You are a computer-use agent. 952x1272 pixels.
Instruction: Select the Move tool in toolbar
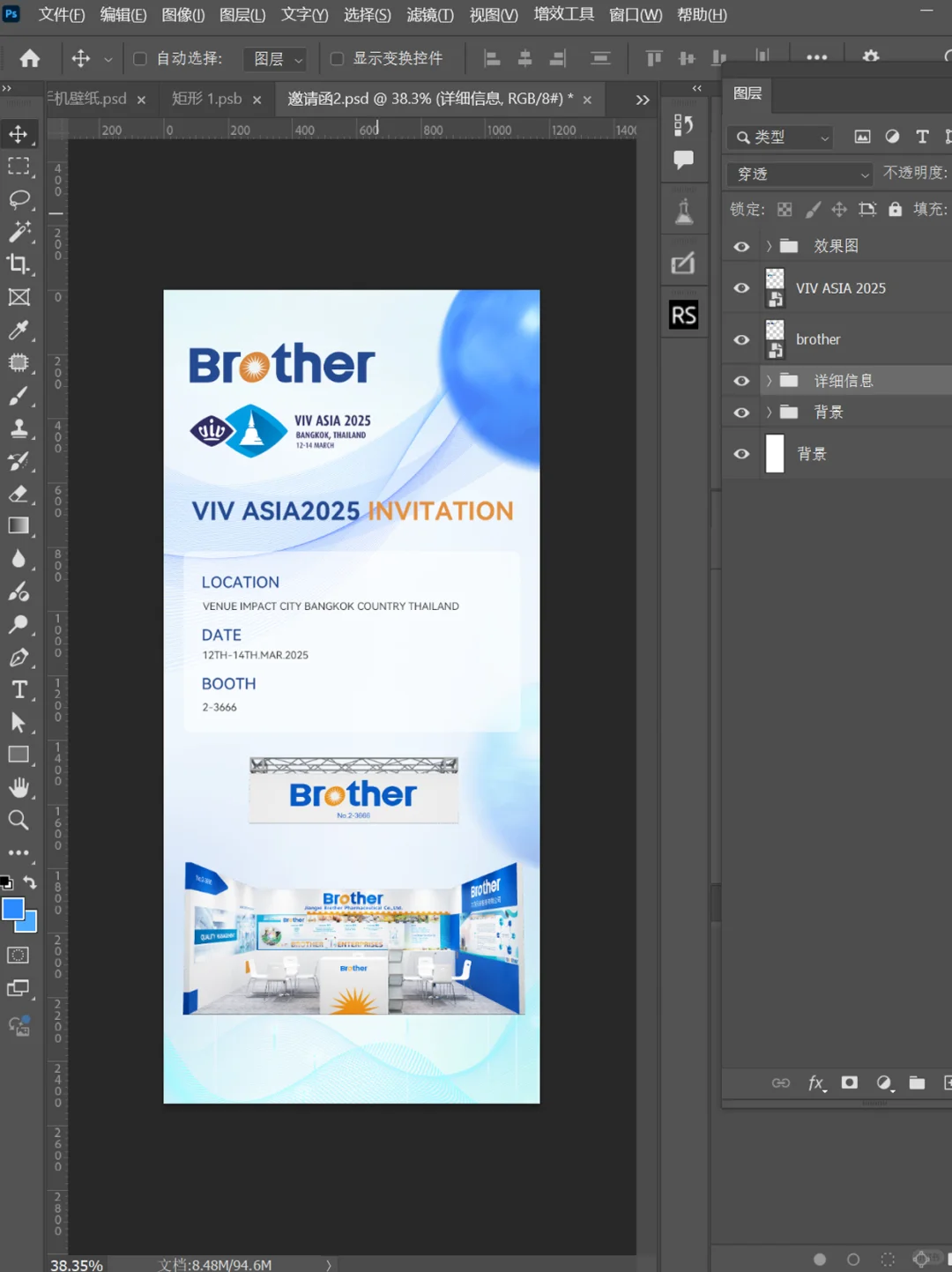pyautogui.click(x=19, y=134)
